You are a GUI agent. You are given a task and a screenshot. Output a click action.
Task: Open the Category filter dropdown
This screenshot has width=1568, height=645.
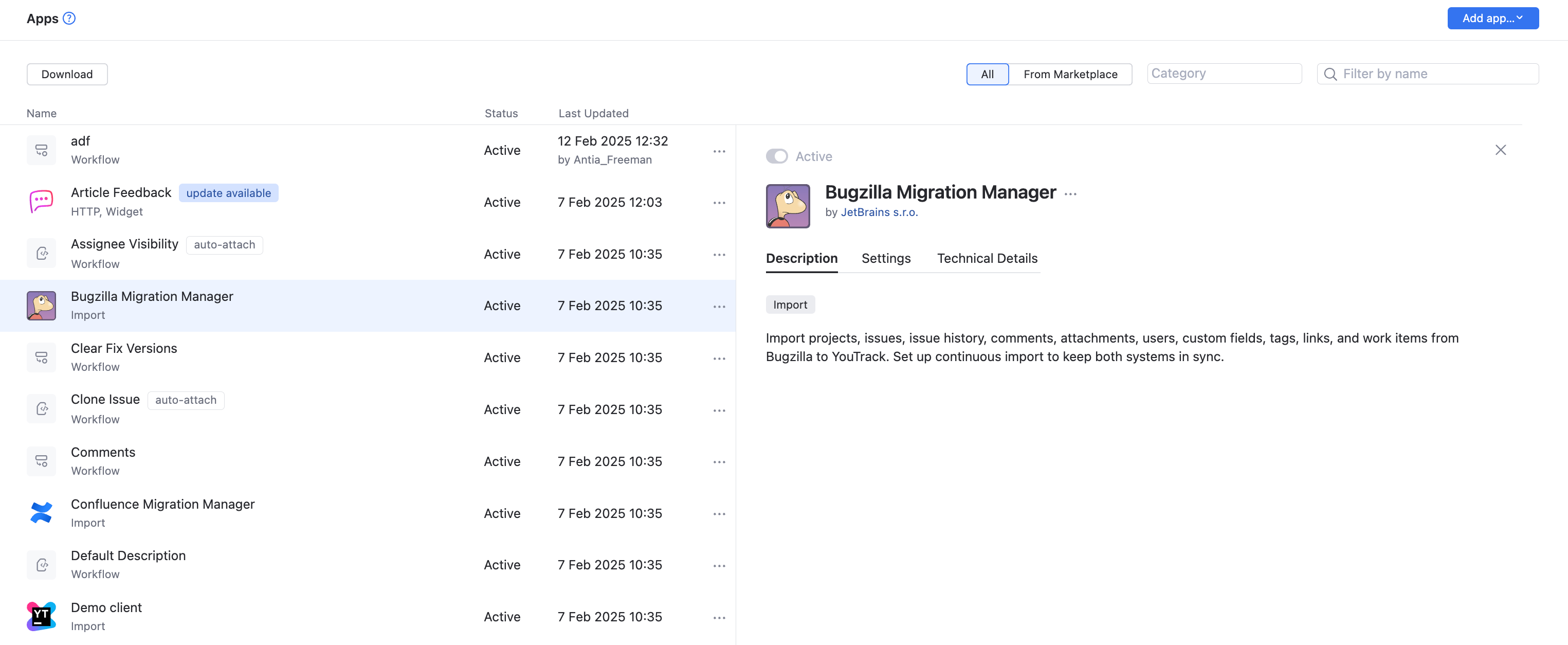point(1224,73)
